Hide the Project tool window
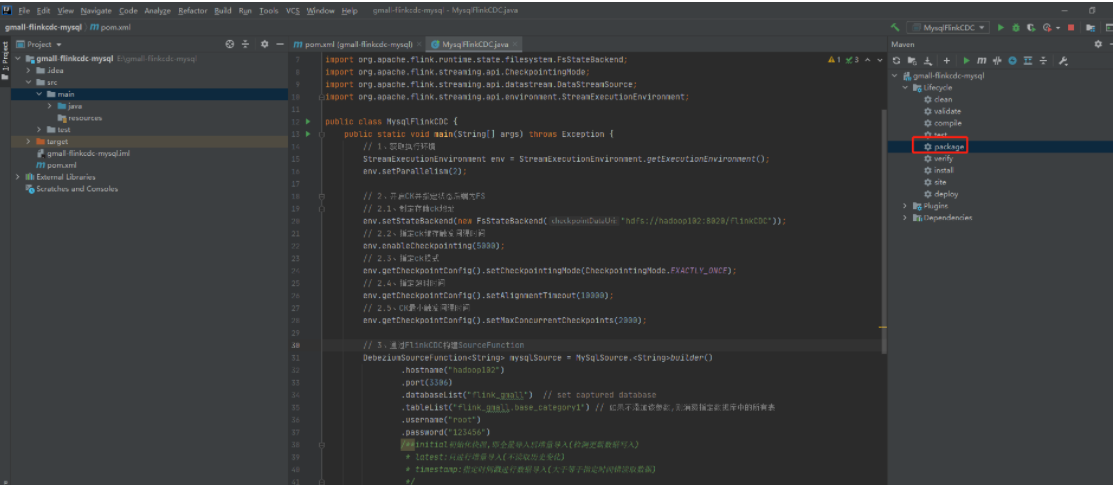 pyautogui.click(x=280, y=44)
